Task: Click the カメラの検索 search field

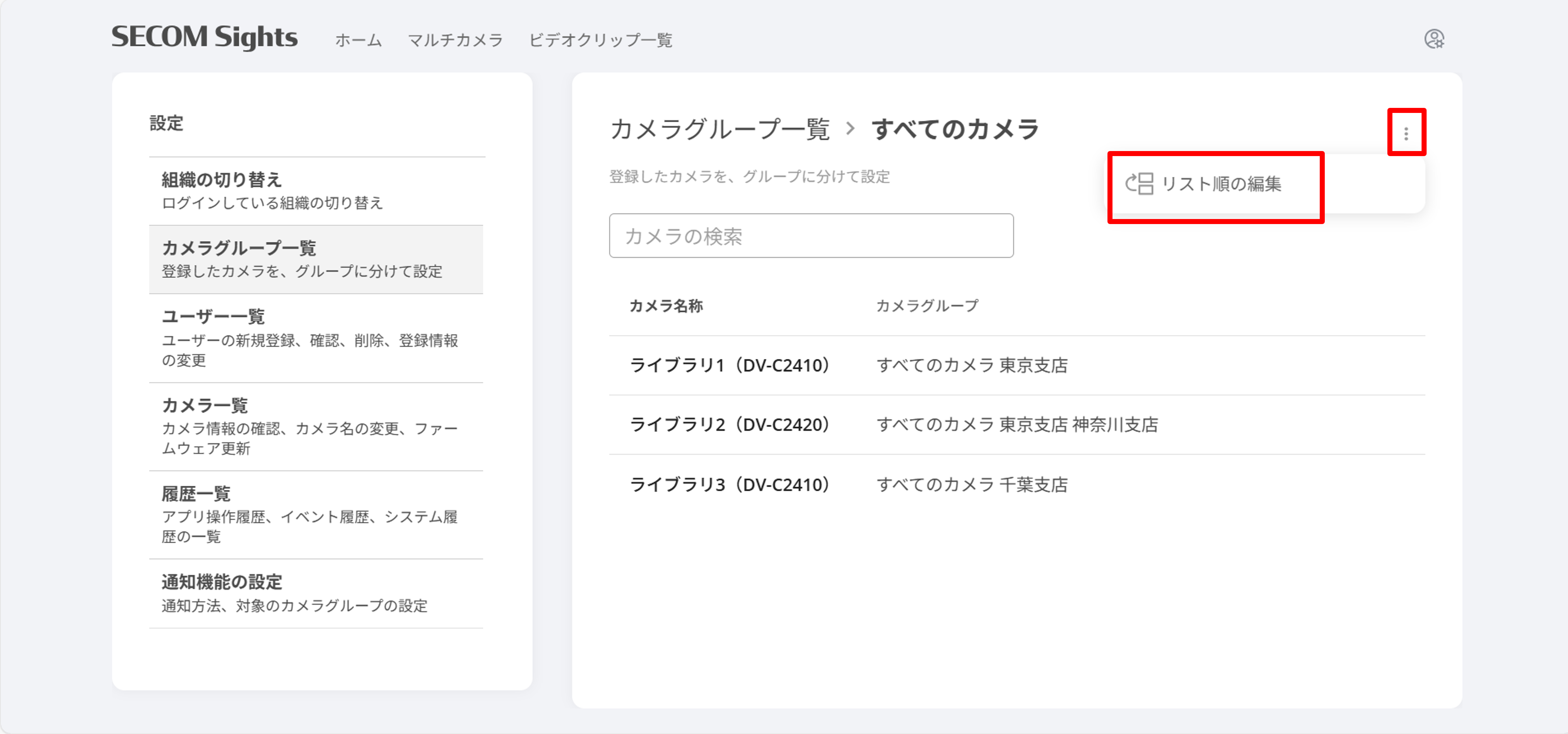Action: 811,236
